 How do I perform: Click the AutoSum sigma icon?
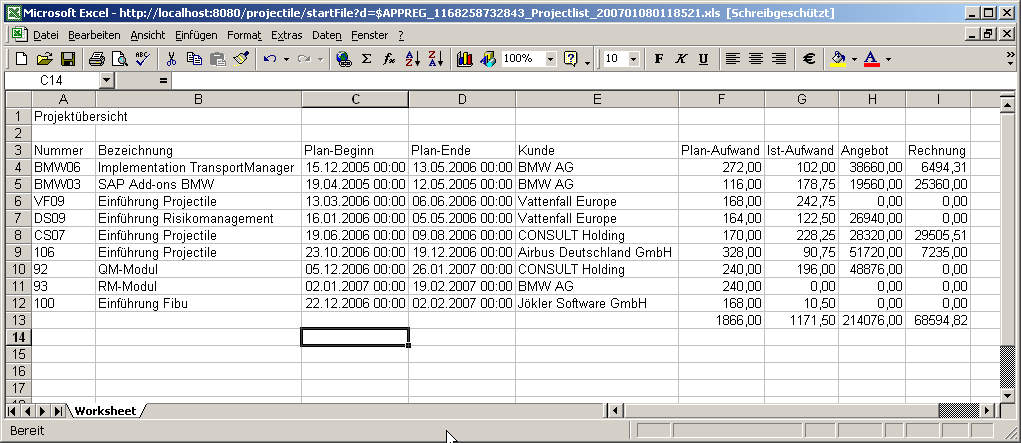pyautogui.click(x=366, y=59)
